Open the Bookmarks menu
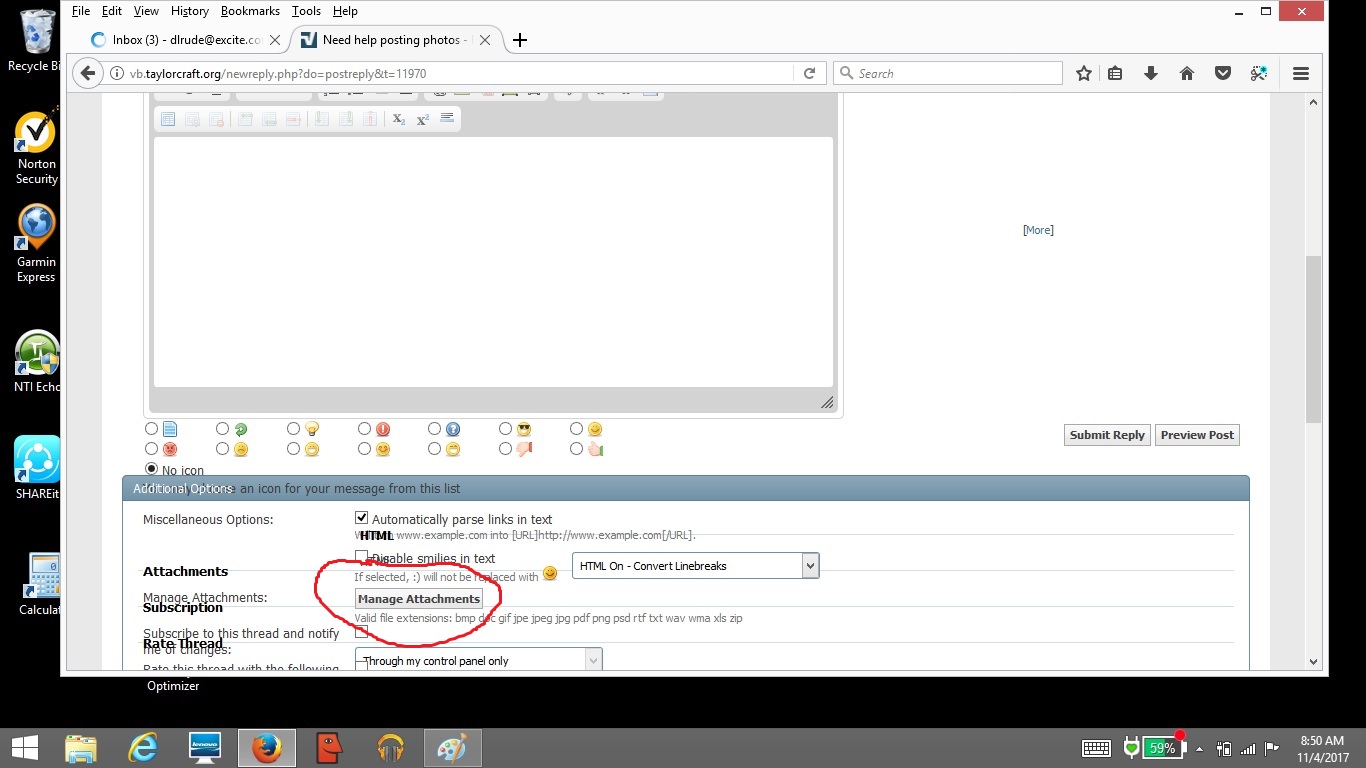 [x=250, y=11]
